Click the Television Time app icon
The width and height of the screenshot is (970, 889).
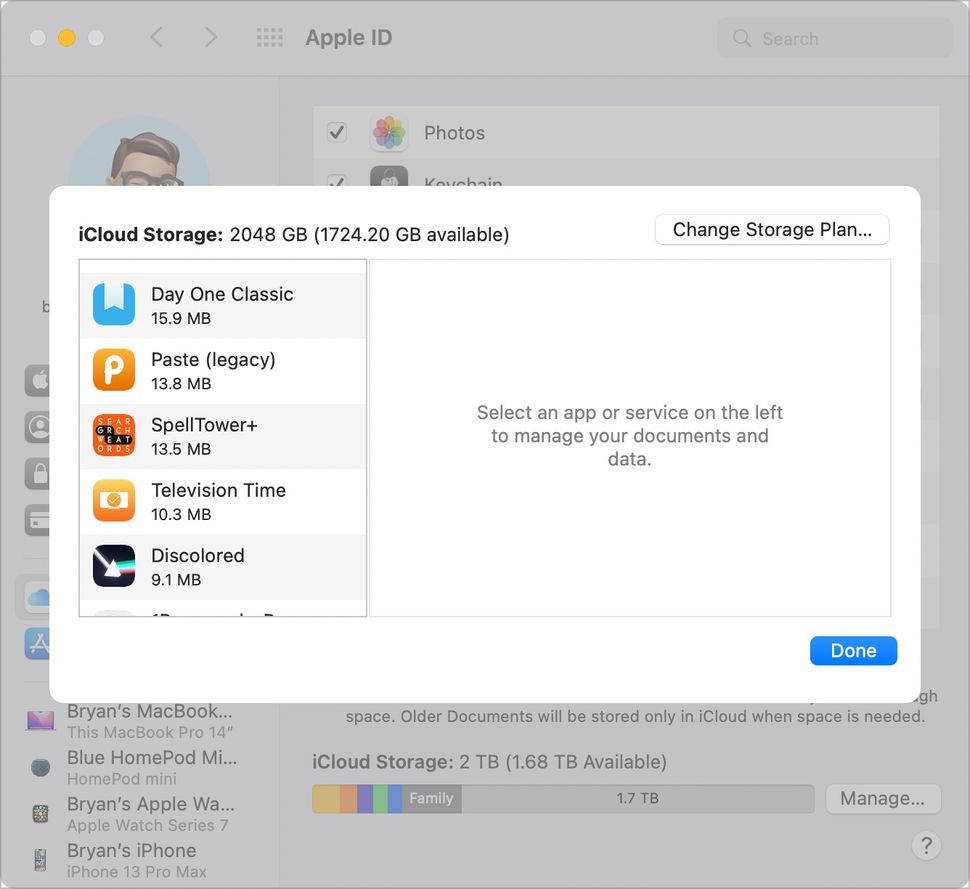[x=113, y=501]
